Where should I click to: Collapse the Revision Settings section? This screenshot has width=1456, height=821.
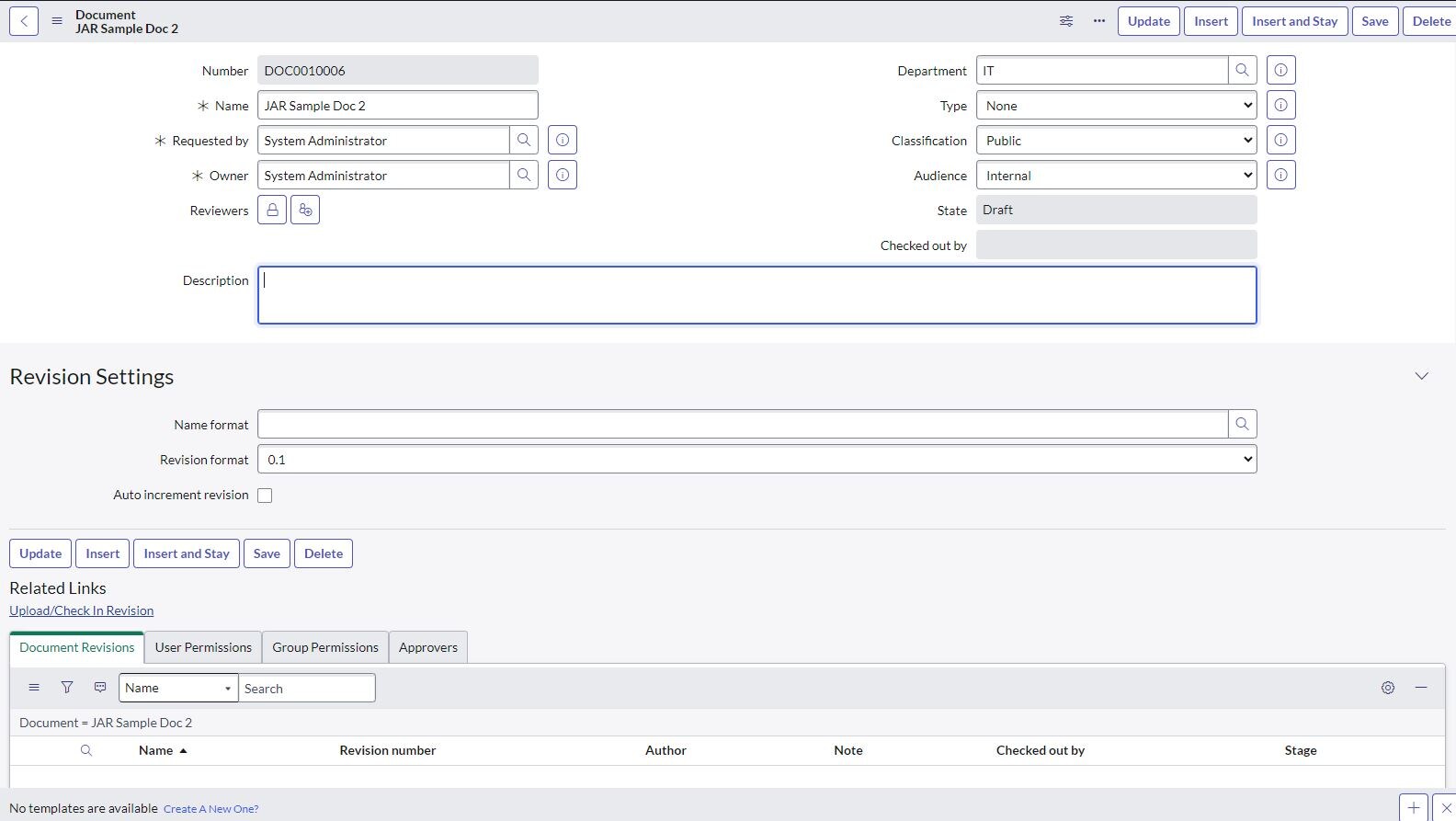tap(1421, 376)
